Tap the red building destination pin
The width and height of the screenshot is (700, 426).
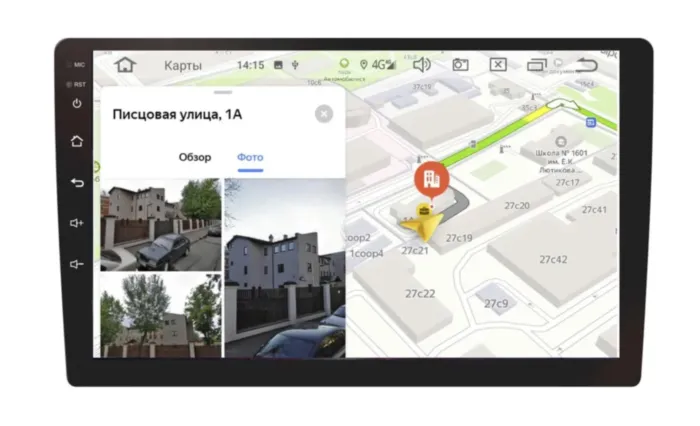[x=432, y=180]
